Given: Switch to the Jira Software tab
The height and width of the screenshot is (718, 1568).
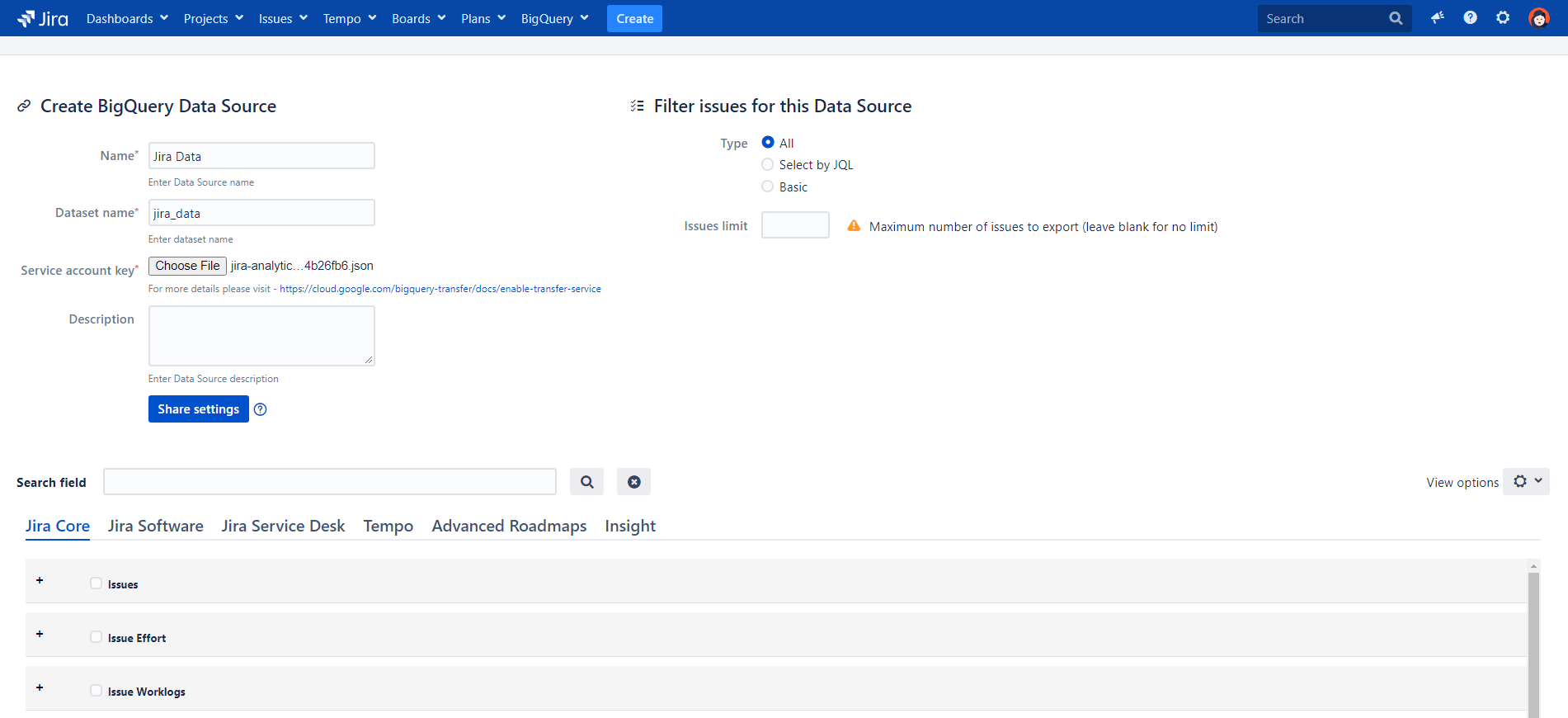Looking at the screenshot, I should coord(156,526).
